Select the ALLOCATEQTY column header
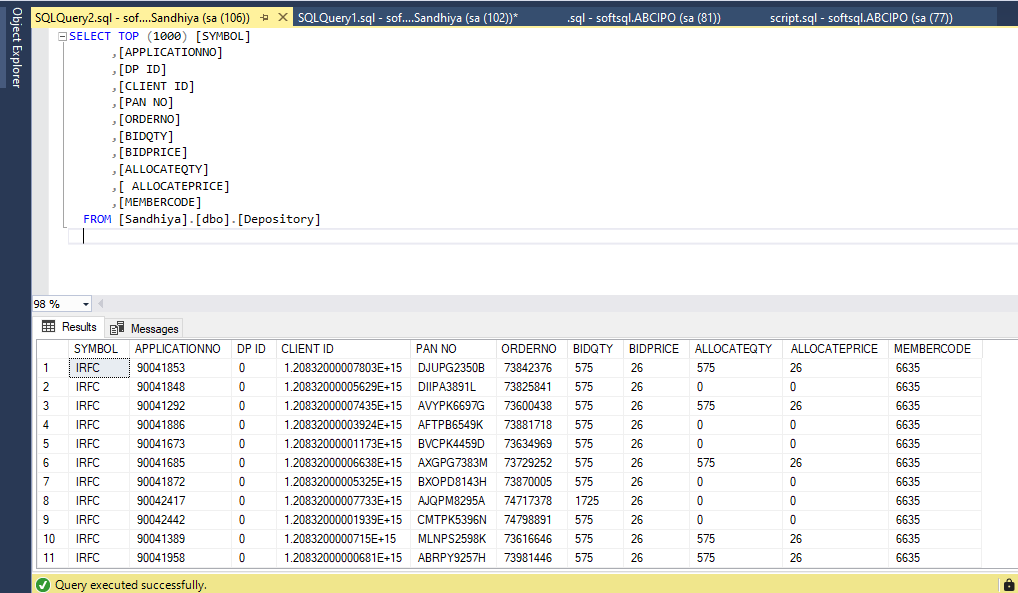Screen dimensions: 1018x593 click(733, 349)
